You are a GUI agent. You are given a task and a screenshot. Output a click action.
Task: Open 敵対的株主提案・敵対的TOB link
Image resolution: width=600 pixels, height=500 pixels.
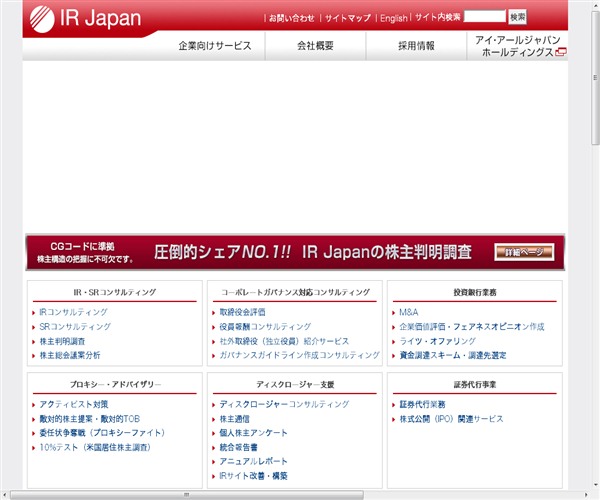click(90, 419)
